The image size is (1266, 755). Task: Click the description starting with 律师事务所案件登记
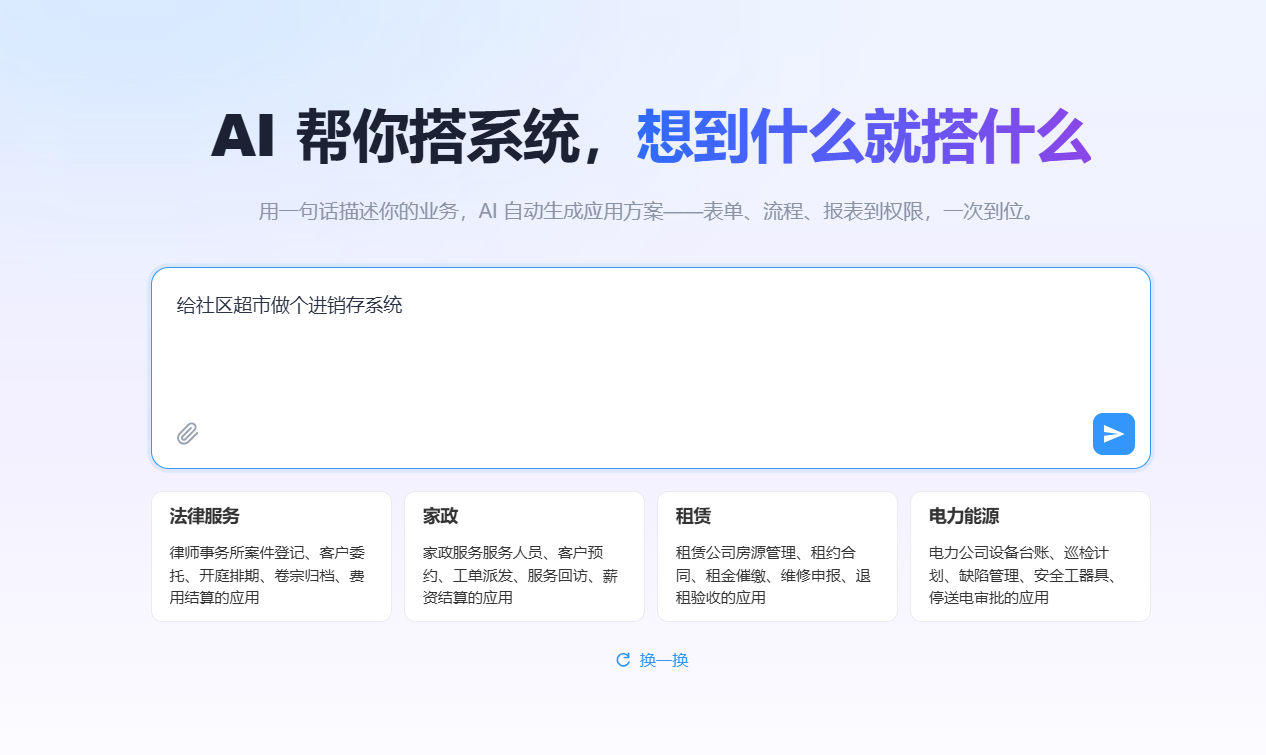[266, 575]
